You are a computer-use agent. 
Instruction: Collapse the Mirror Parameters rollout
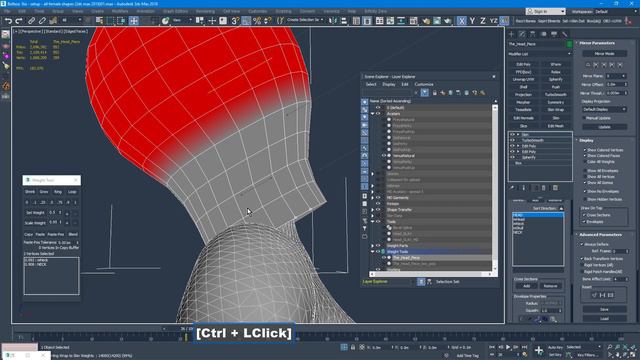(x=596, y=43)
